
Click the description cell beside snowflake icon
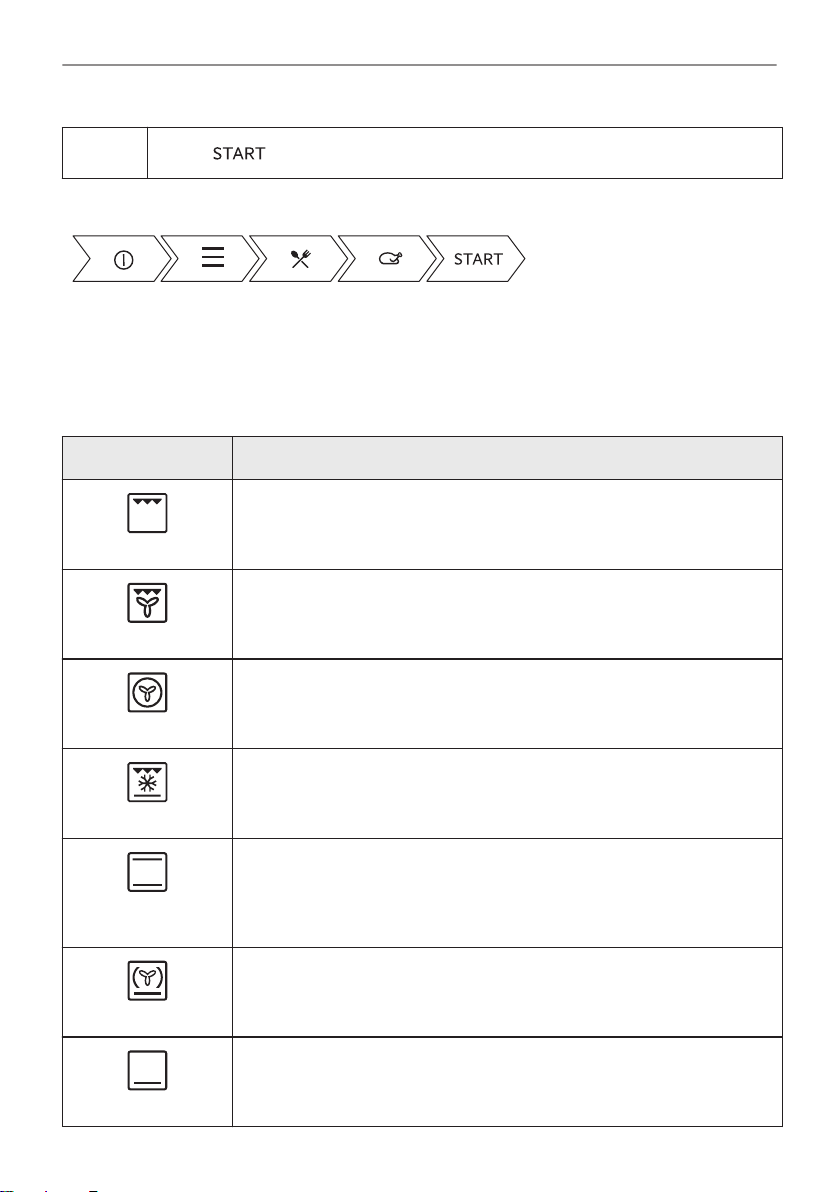[507, 794]
